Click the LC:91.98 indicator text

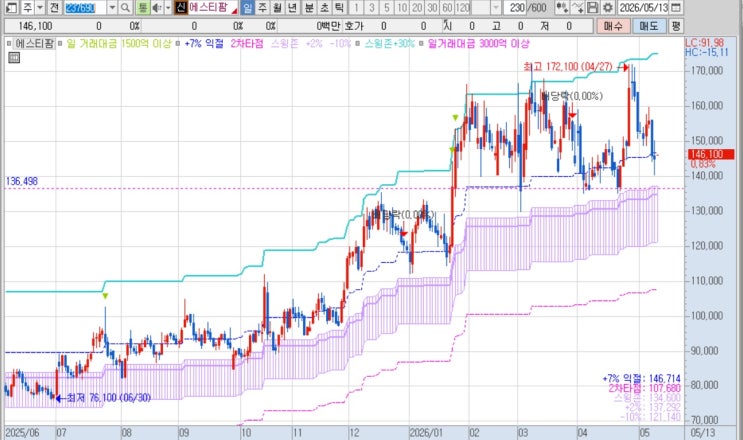(705, 43)
